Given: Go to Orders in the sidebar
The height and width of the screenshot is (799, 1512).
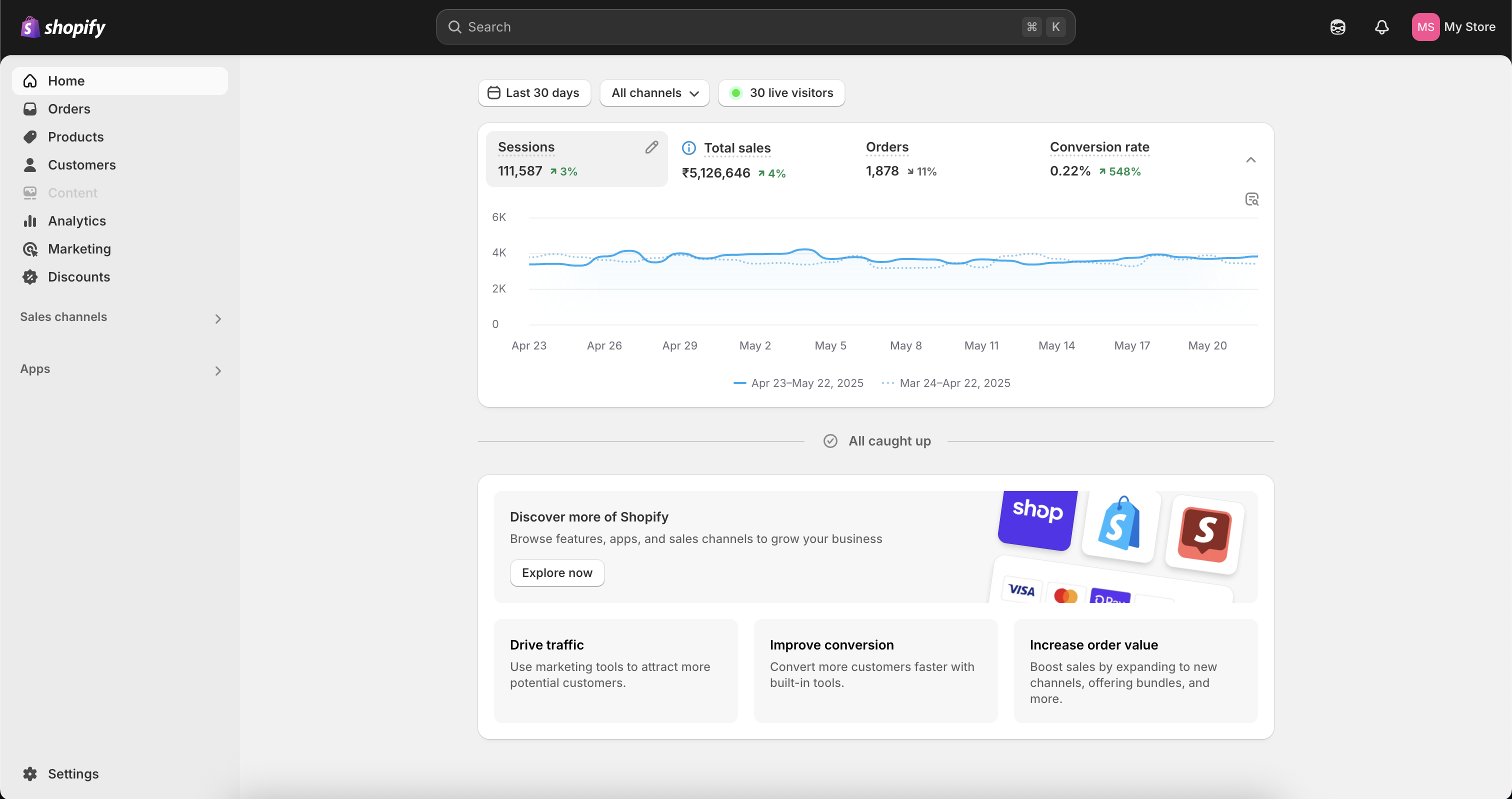Looking at the screenshot, I should click(x=68, y=108).
